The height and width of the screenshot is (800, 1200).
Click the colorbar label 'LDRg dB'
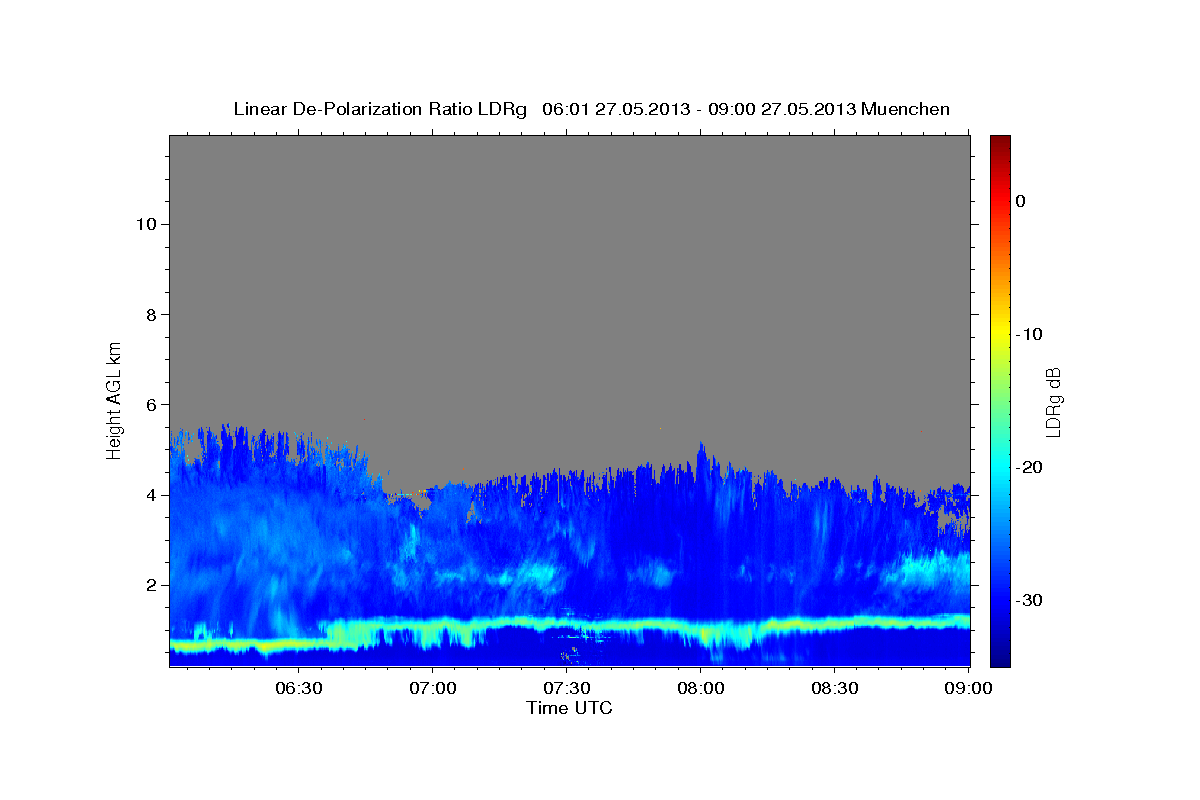click(1054, 401)
